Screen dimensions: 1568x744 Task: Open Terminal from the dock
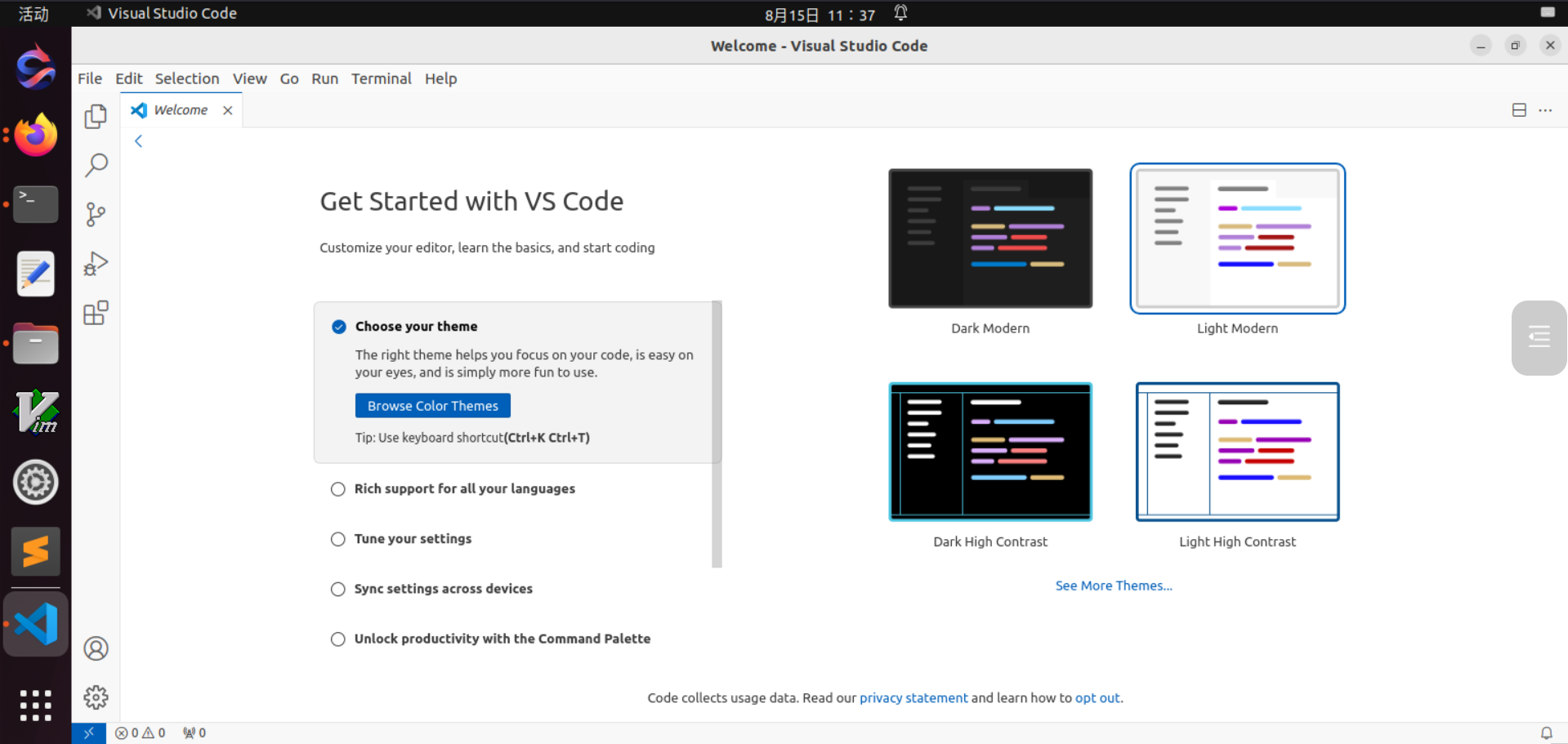(36, 204)
